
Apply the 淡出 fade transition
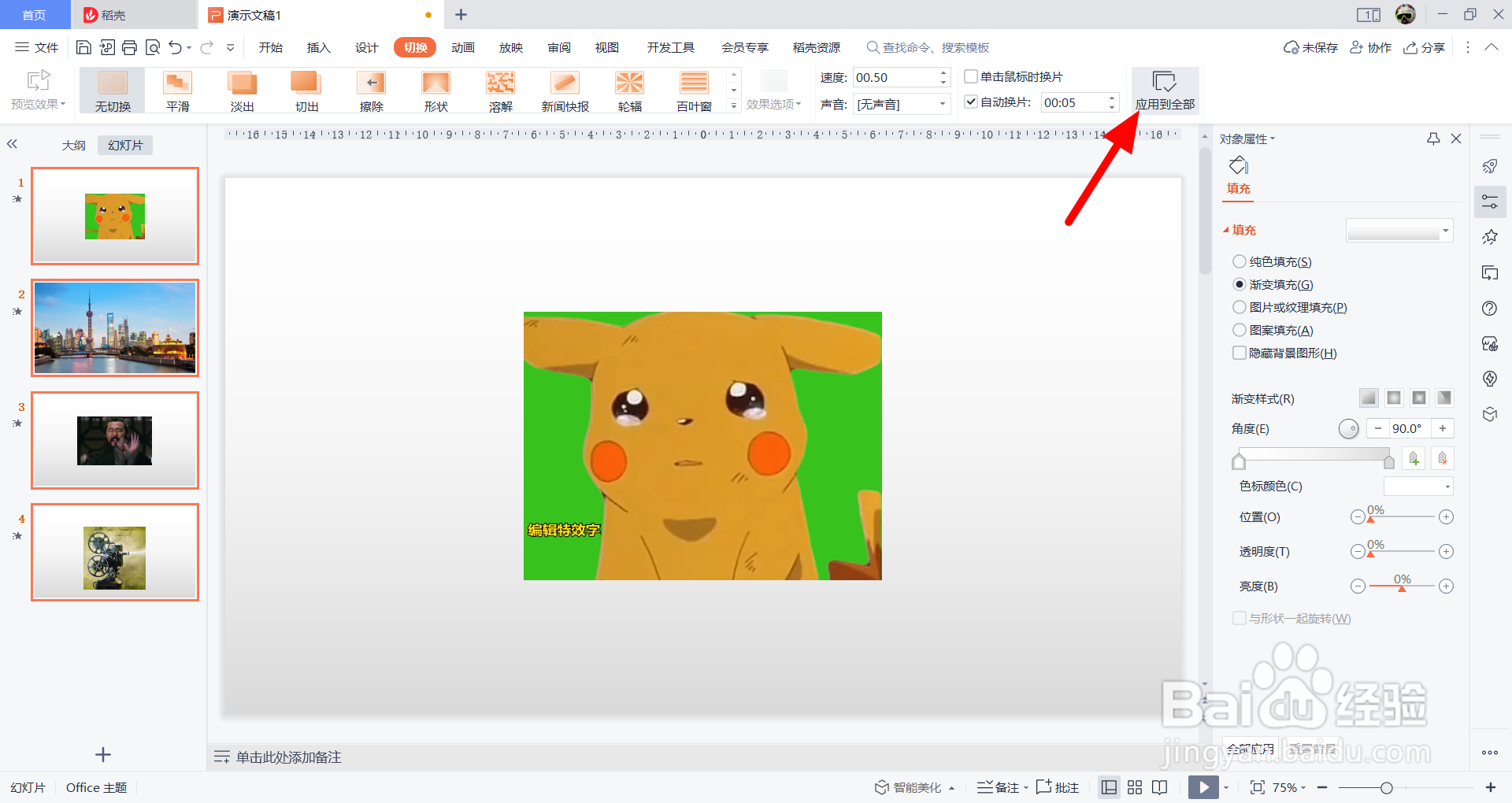point(242,91)
